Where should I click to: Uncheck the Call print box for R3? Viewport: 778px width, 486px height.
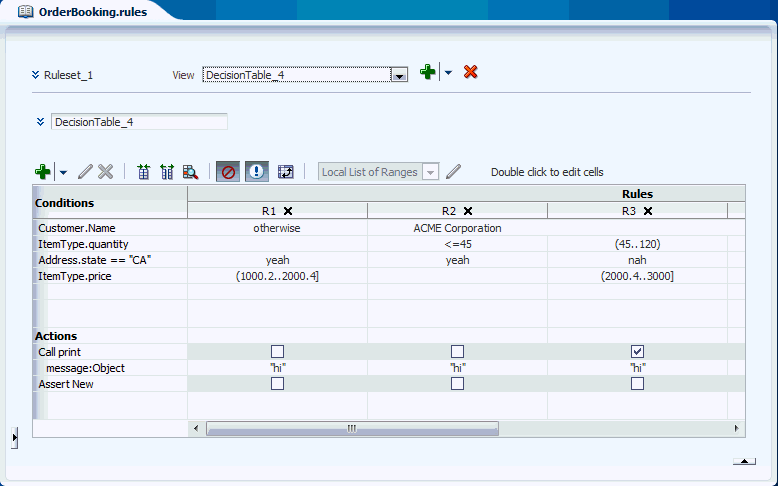[638, 351]
